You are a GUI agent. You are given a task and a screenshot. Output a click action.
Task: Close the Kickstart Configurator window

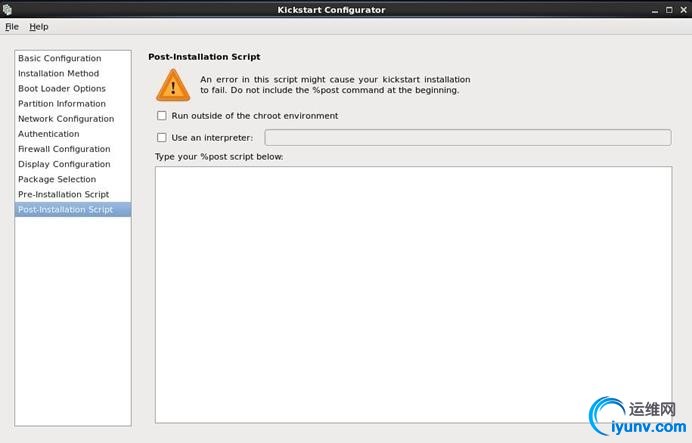pos(684,10)
